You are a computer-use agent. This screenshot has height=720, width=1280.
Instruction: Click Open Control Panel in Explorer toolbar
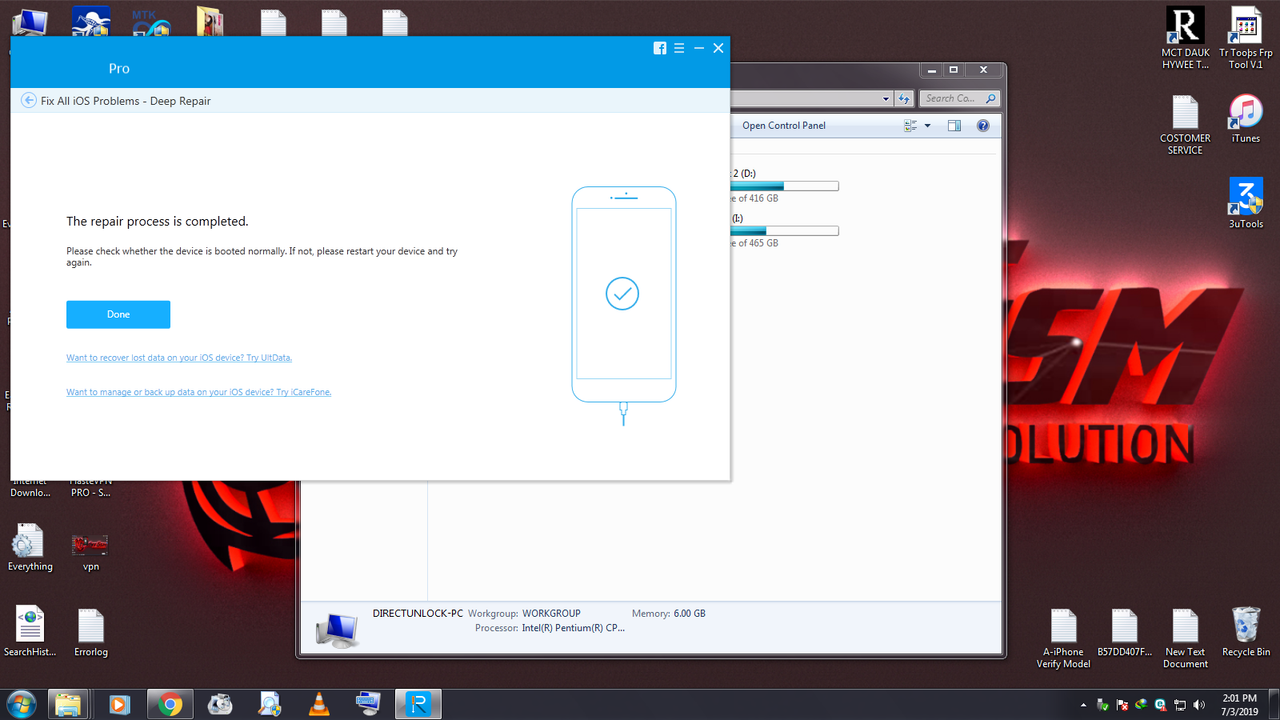(784, 126)
